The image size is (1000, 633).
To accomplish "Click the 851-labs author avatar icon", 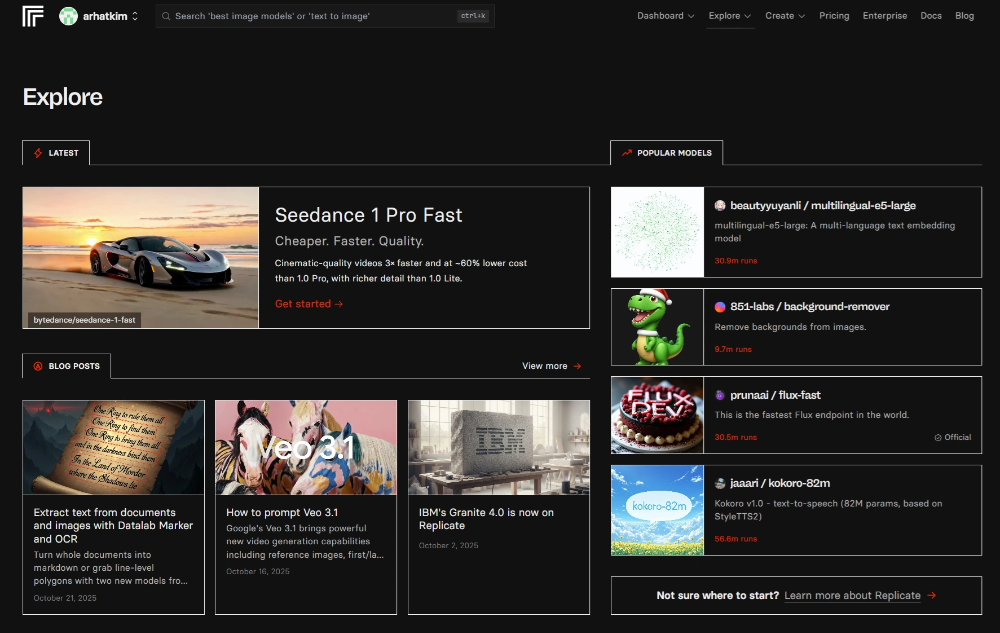I will [x=720, y=307].
